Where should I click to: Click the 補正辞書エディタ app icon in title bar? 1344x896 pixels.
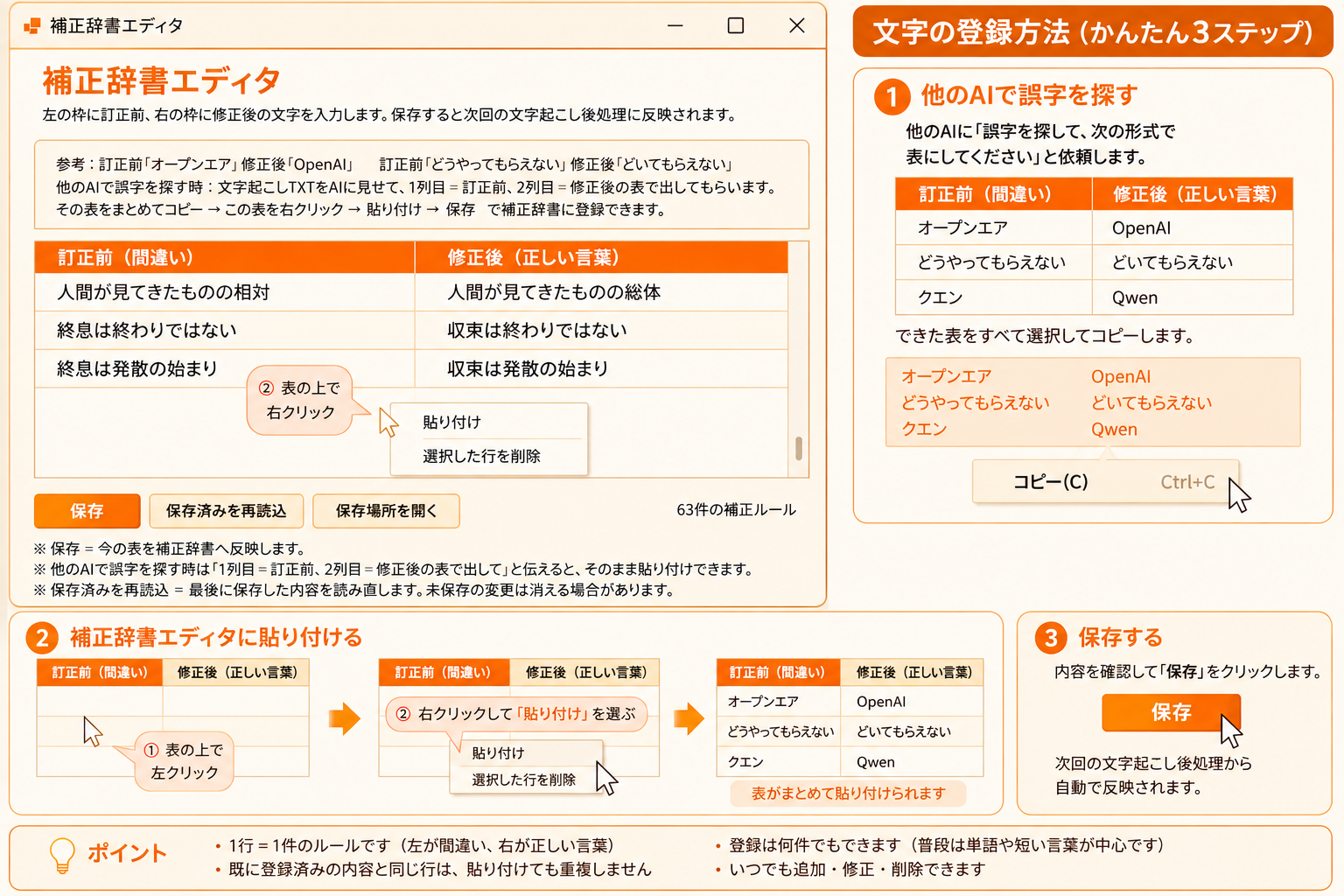point(32,26)
